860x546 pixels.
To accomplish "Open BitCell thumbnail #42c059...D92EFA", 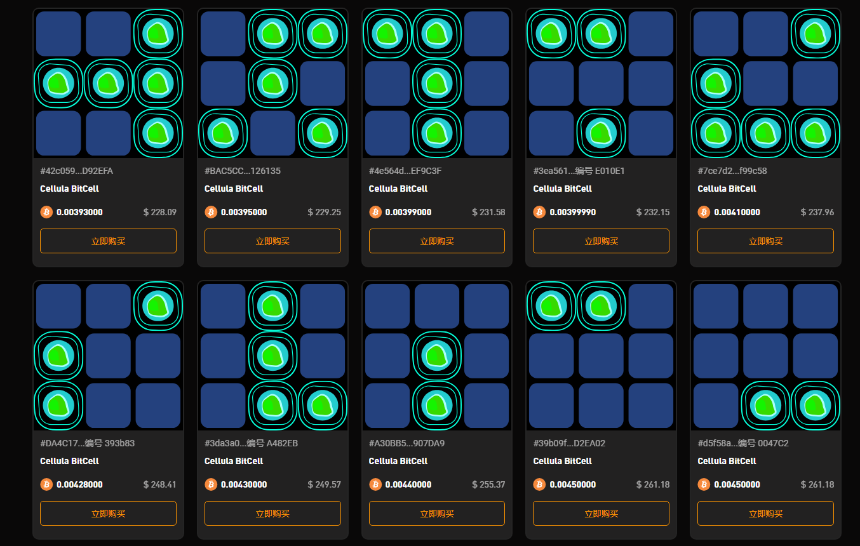I will [x=108, y=83].
